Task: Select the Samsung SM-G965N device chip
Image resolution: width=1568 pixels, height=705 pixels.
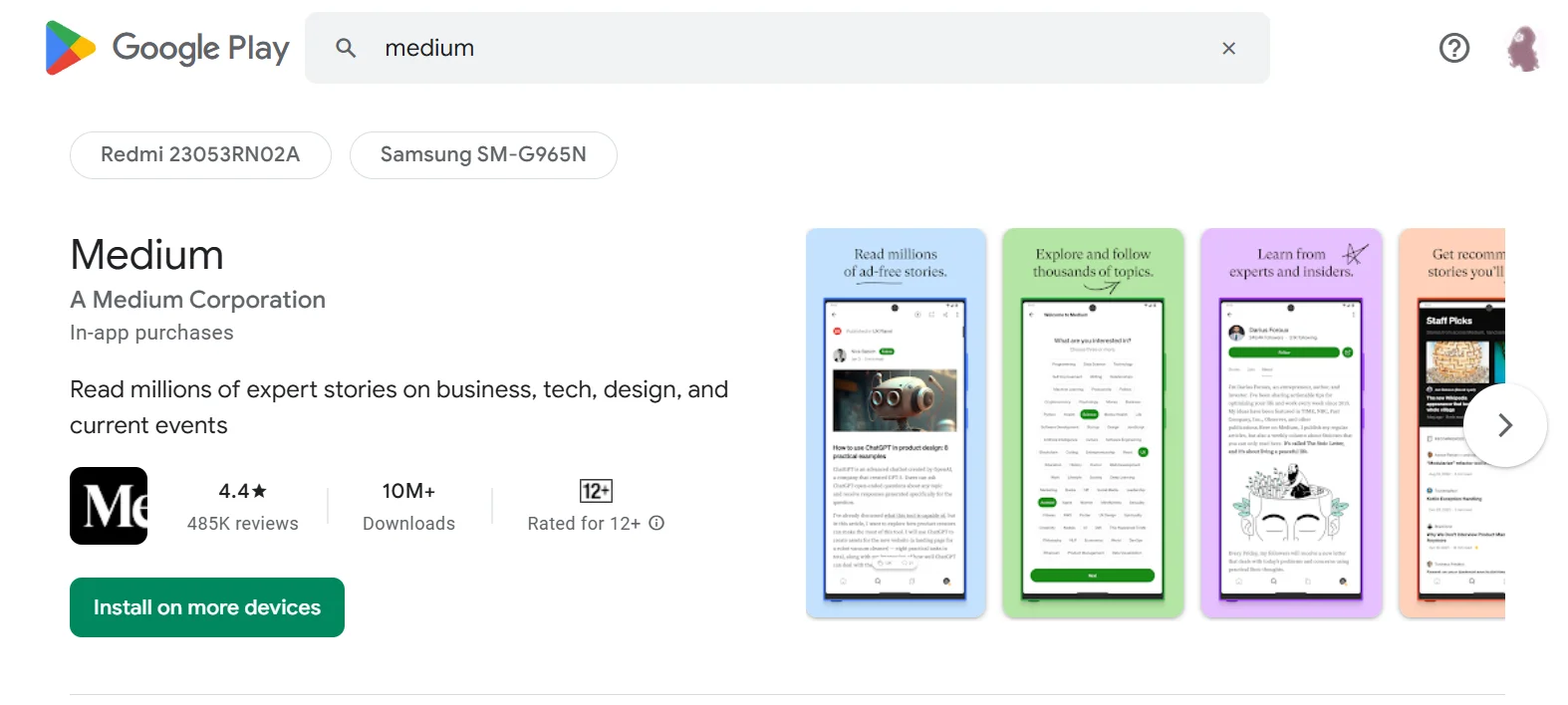Action: point(483,155)
